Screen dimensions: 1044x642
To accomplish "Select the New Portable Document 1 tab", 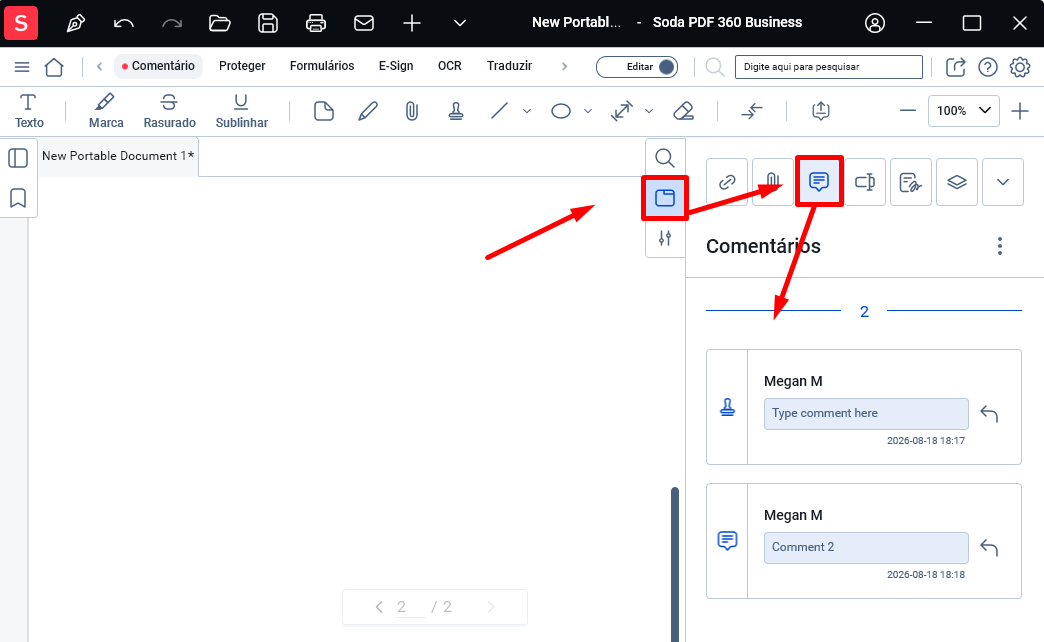I will (x=118, y=156).
